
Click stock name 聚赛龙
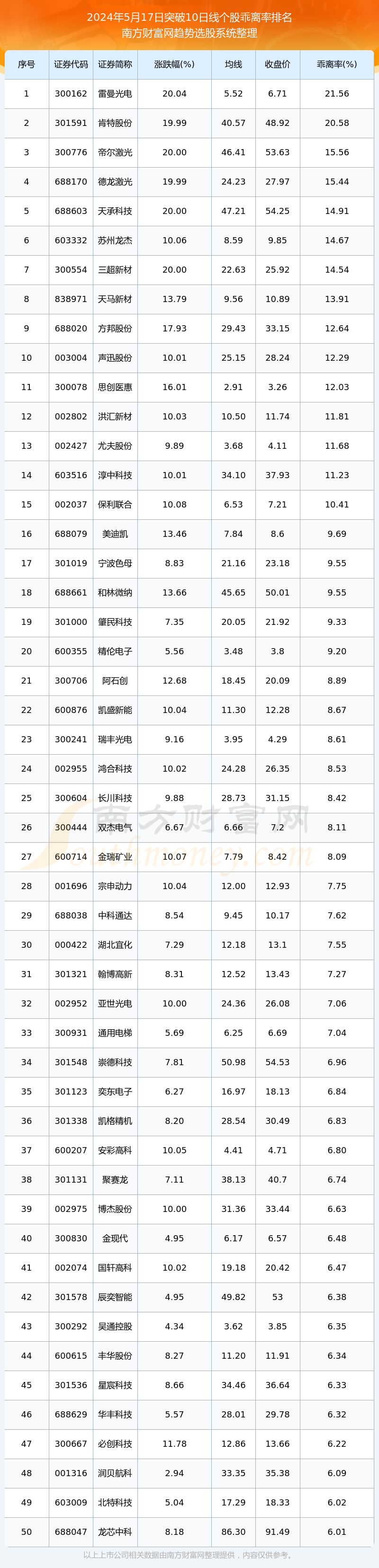(115, 1180)
